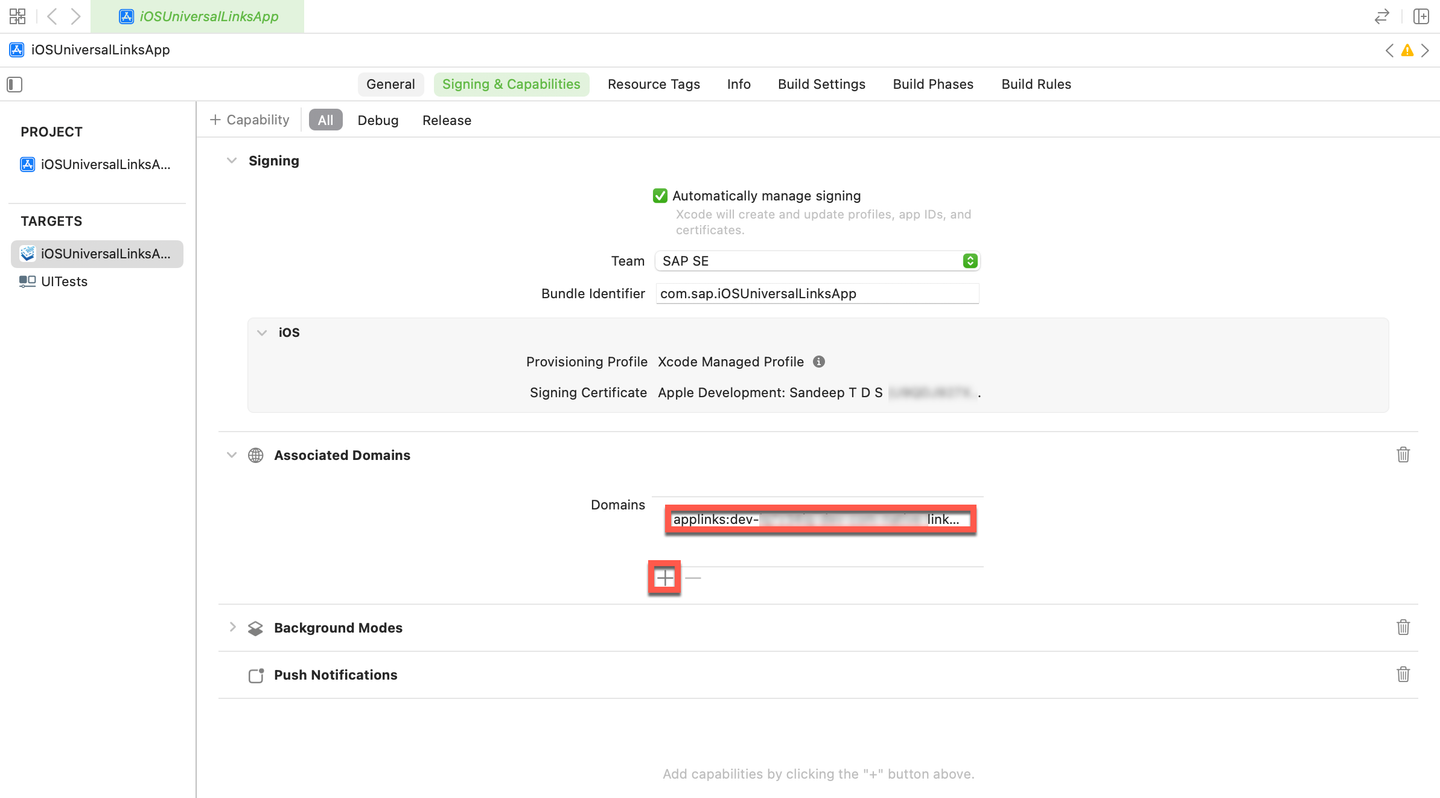
Task: Jump to previous issue chevron
Action: coord(1389,50)
